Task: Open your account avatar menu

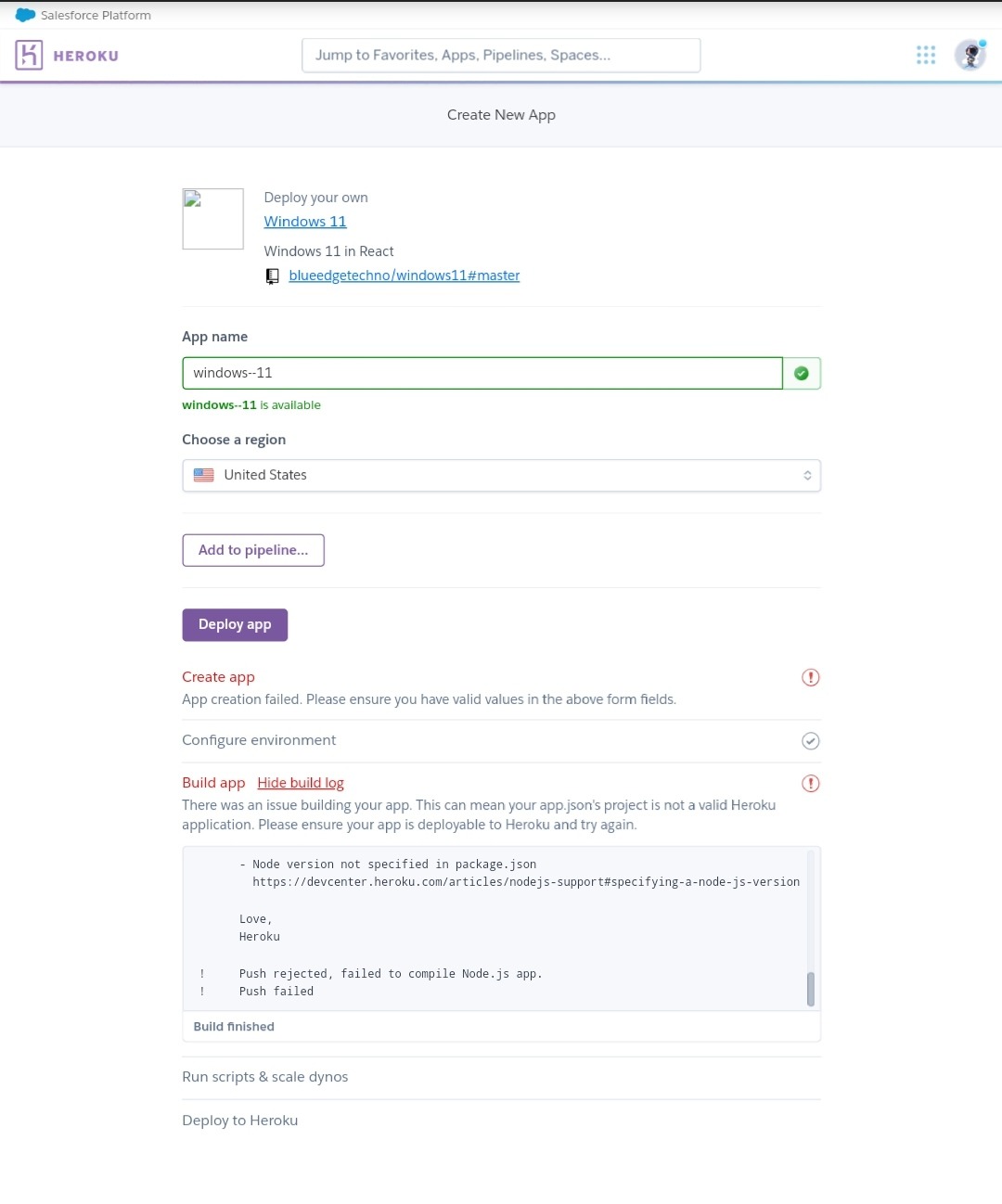Action: (x=970, y=55)
